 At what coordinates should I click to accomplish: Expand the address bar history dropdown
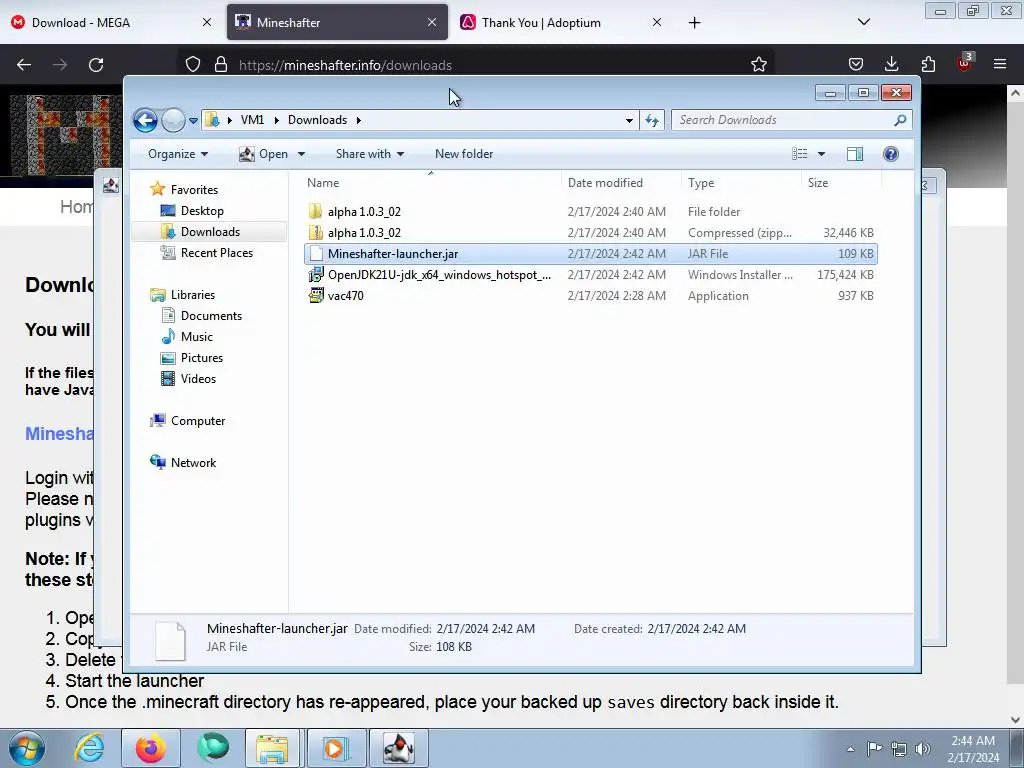pos(629,120)
